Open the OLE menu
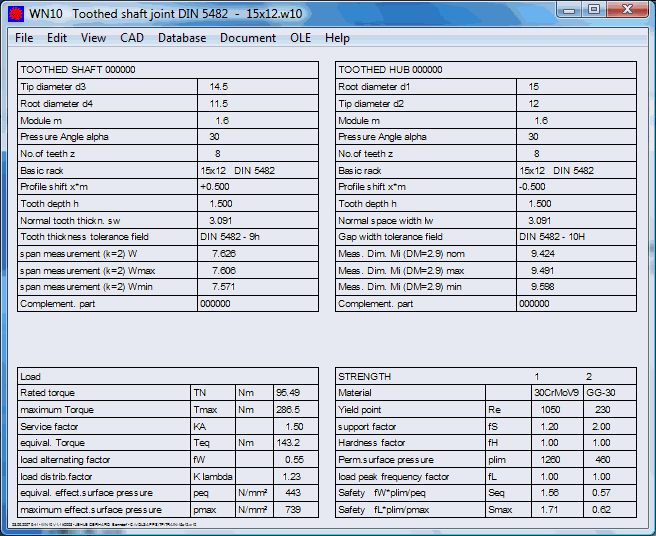This screenshot has height=536, width=656. pyautogui.click(x=301, y=38)
